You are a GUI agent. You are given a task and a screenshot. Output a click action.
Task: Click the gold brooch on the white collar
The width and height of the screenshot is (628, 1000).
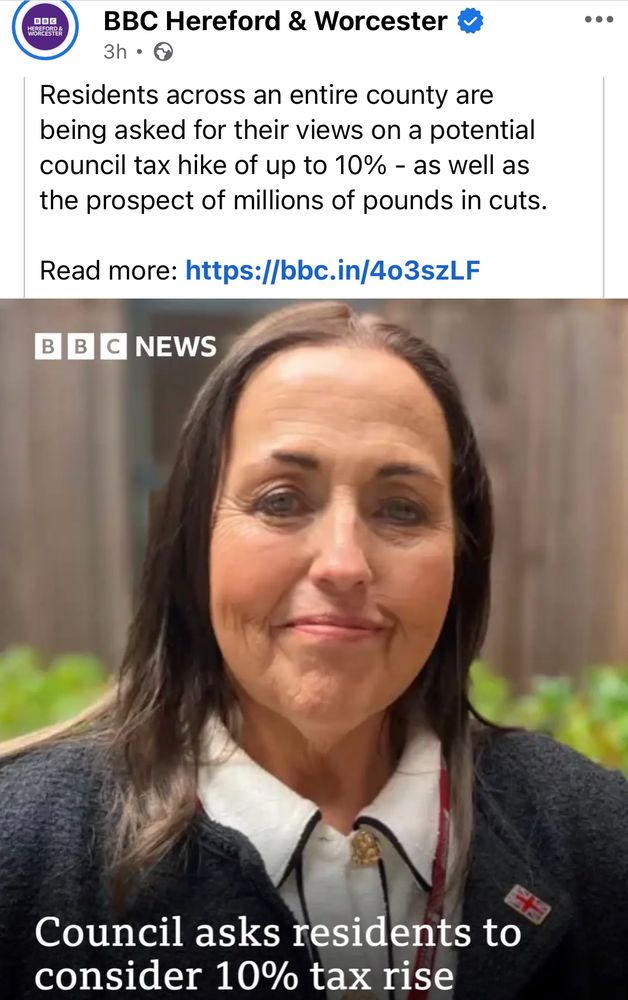click(365, 848)
